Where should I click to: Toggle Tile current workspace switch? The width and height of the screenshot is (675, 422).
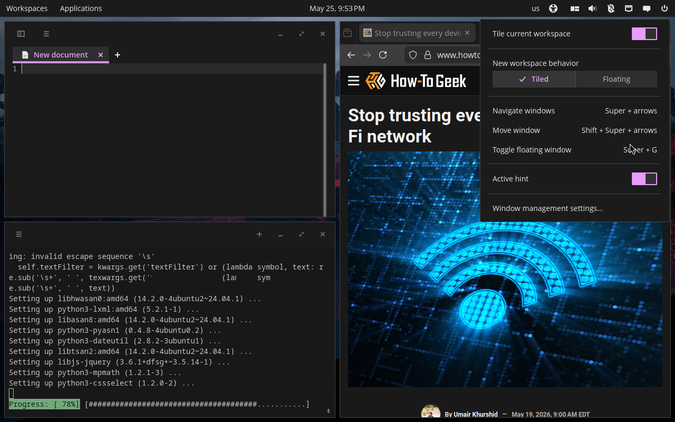point(644,34)
